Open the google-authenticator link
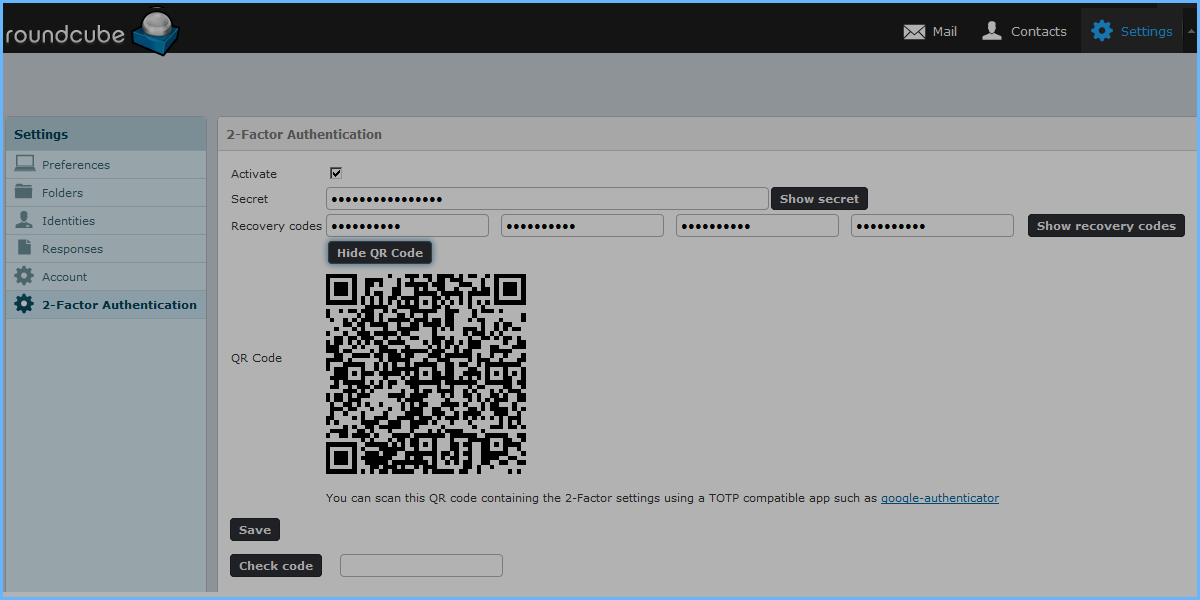 tap(940, 498)
